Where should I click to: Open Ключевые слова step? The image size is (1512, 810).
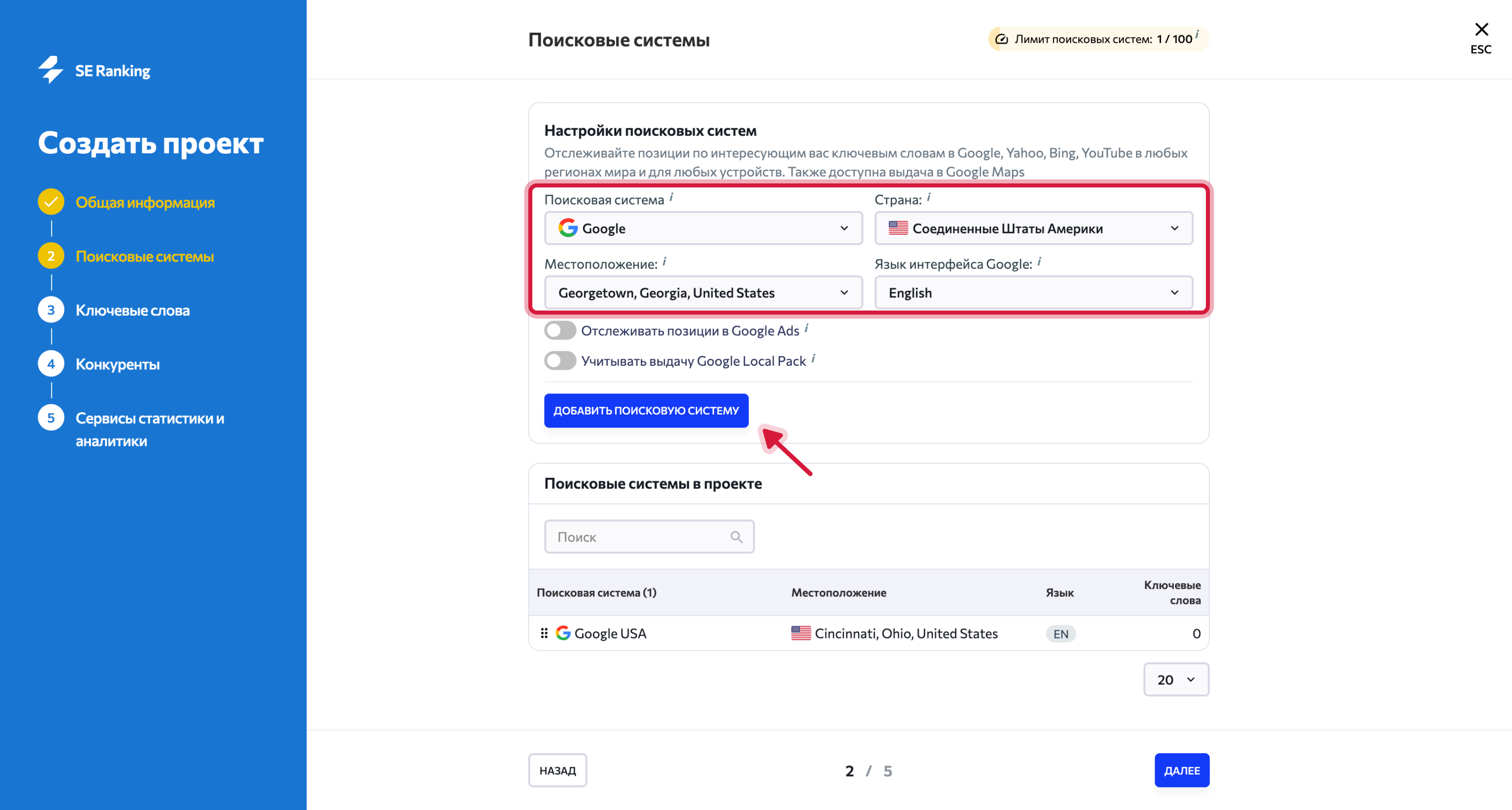click(x=133, y=311)
